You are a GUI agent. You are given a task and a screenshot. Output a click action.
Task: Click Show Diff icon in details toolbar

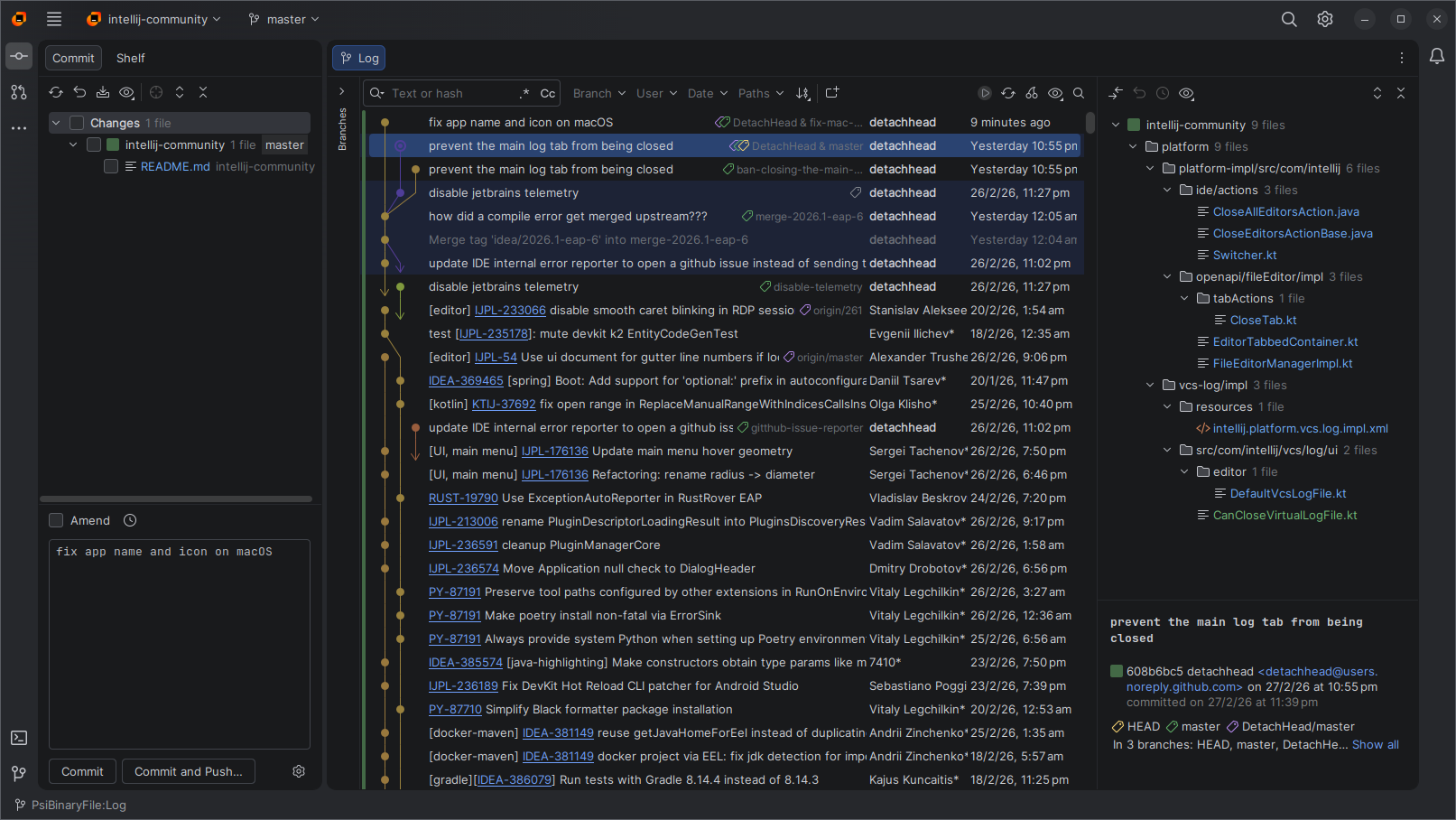(1116, 93)
